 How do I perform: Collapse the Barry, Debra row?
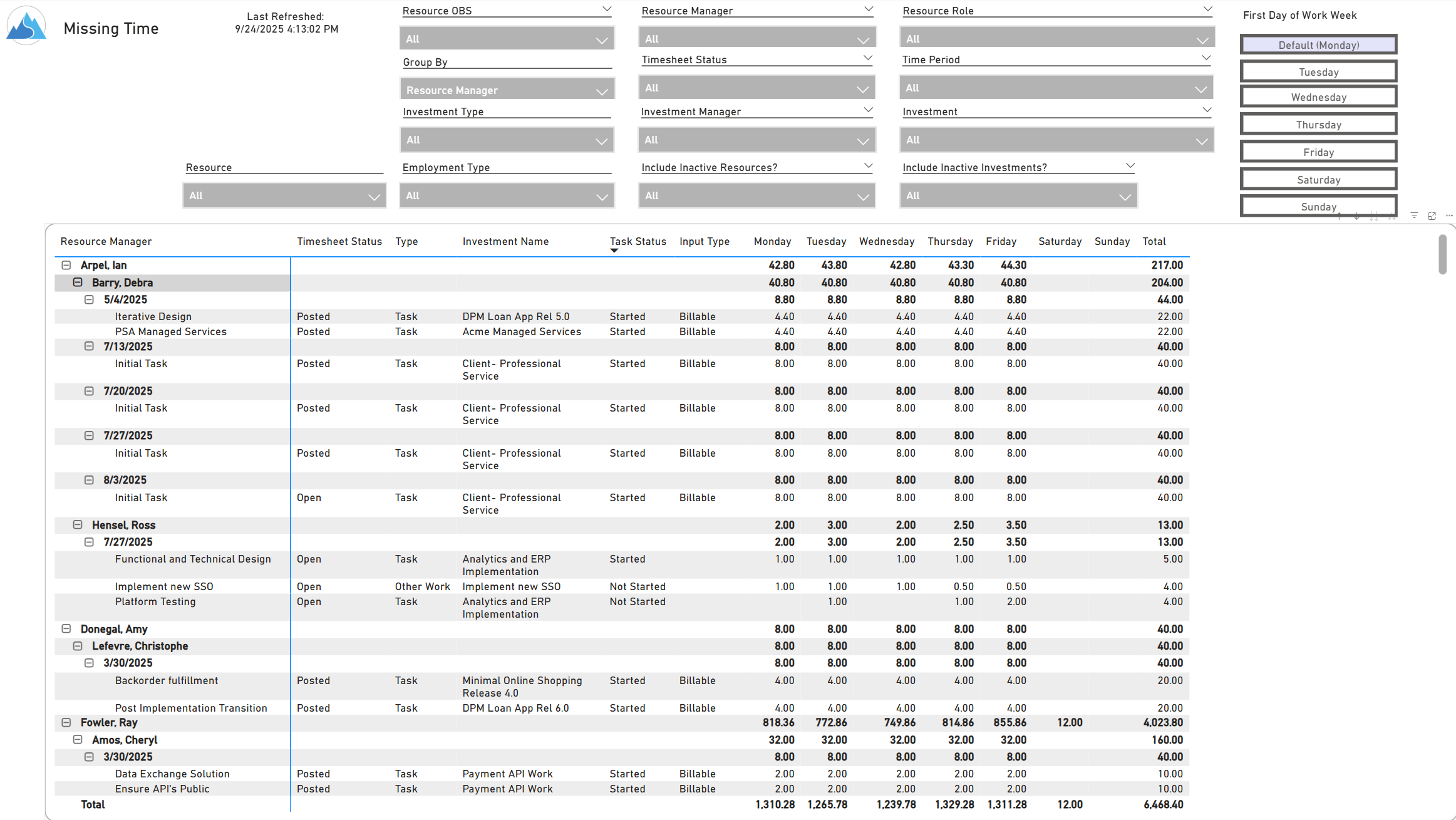coord(78,283)
